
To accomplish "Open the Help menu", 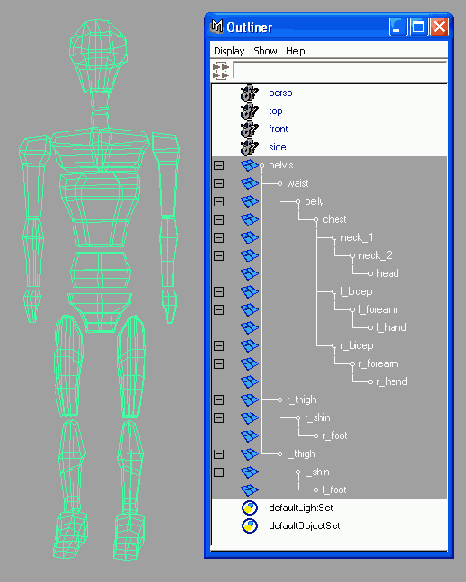I will 296,51.
